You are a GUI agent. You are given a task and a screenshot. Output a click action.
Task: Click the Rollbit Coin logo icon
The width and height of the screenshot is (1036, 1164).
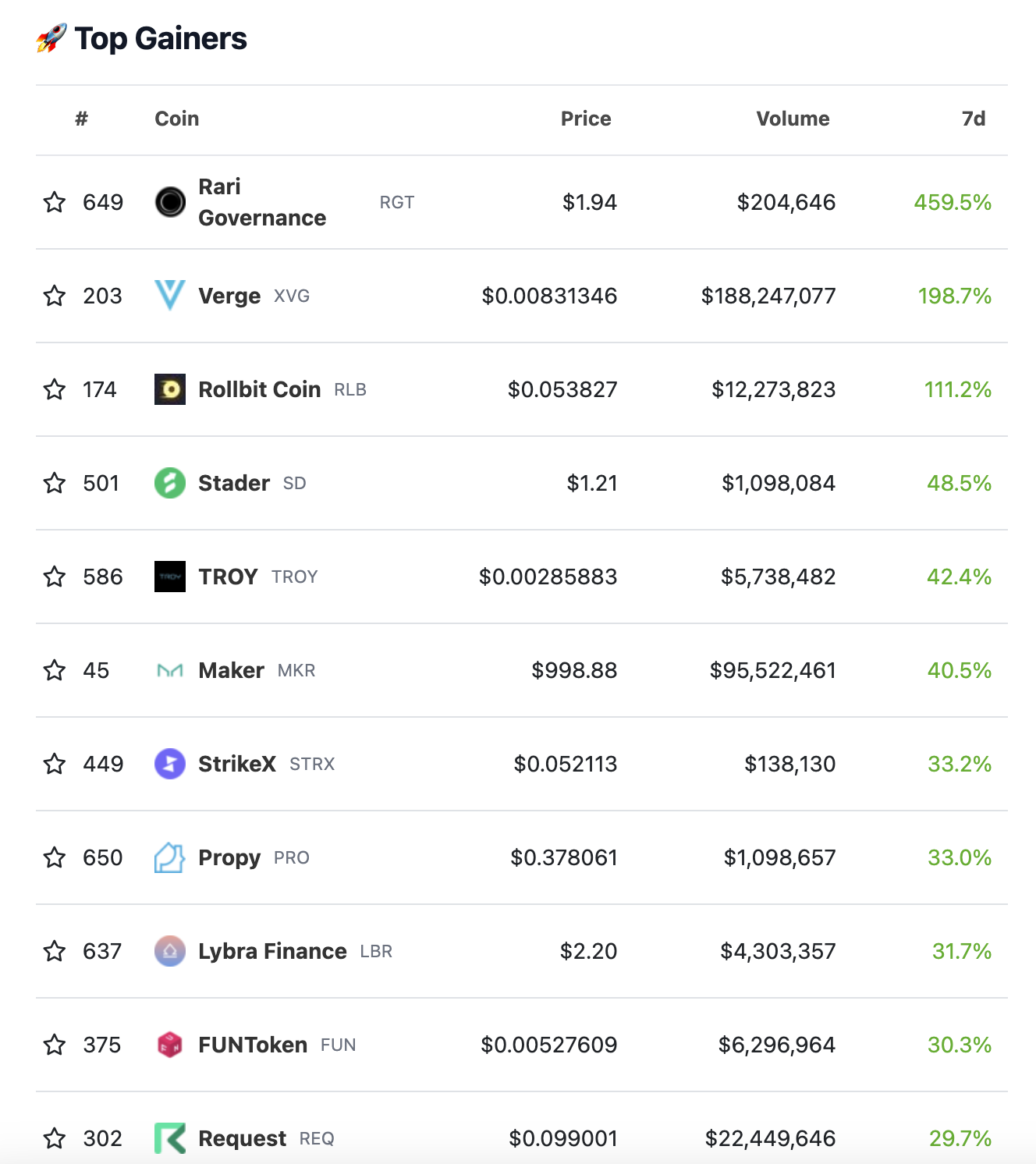coord(170,389)
